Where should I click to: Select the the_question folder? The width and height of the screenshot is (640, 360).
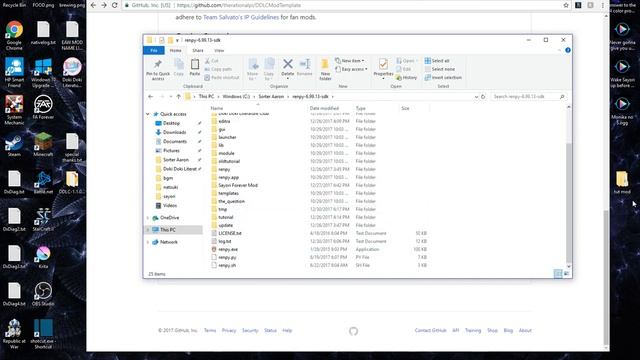[x=231, y=202]
